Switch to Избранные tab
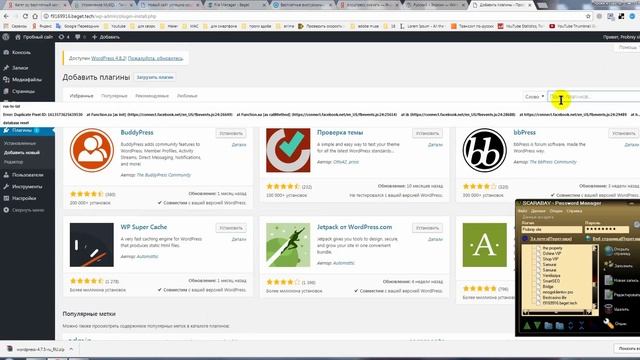Viewport: 640px width, 360px height. (x=82, y=96)
